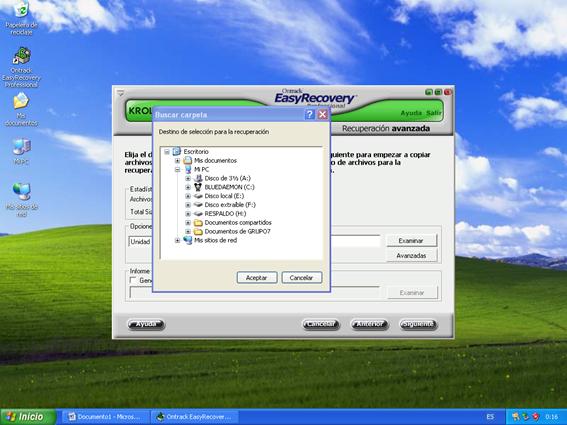Select 'BLUEDAEMON (C:)' text in tree
Image resolution: width=567 pixels, height=425 pixels.
tap(230, 187)
